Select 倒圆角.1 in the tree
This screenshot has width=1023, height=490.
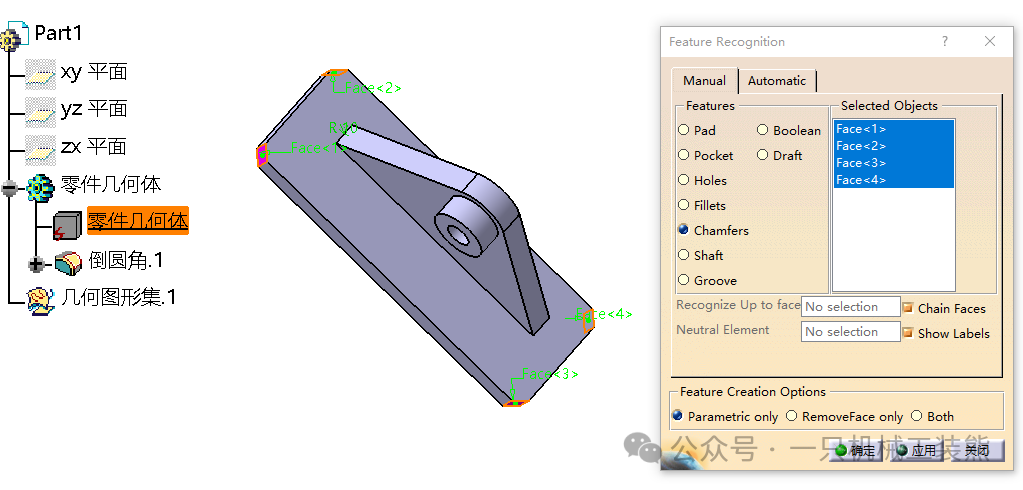(x=125, y=260)
